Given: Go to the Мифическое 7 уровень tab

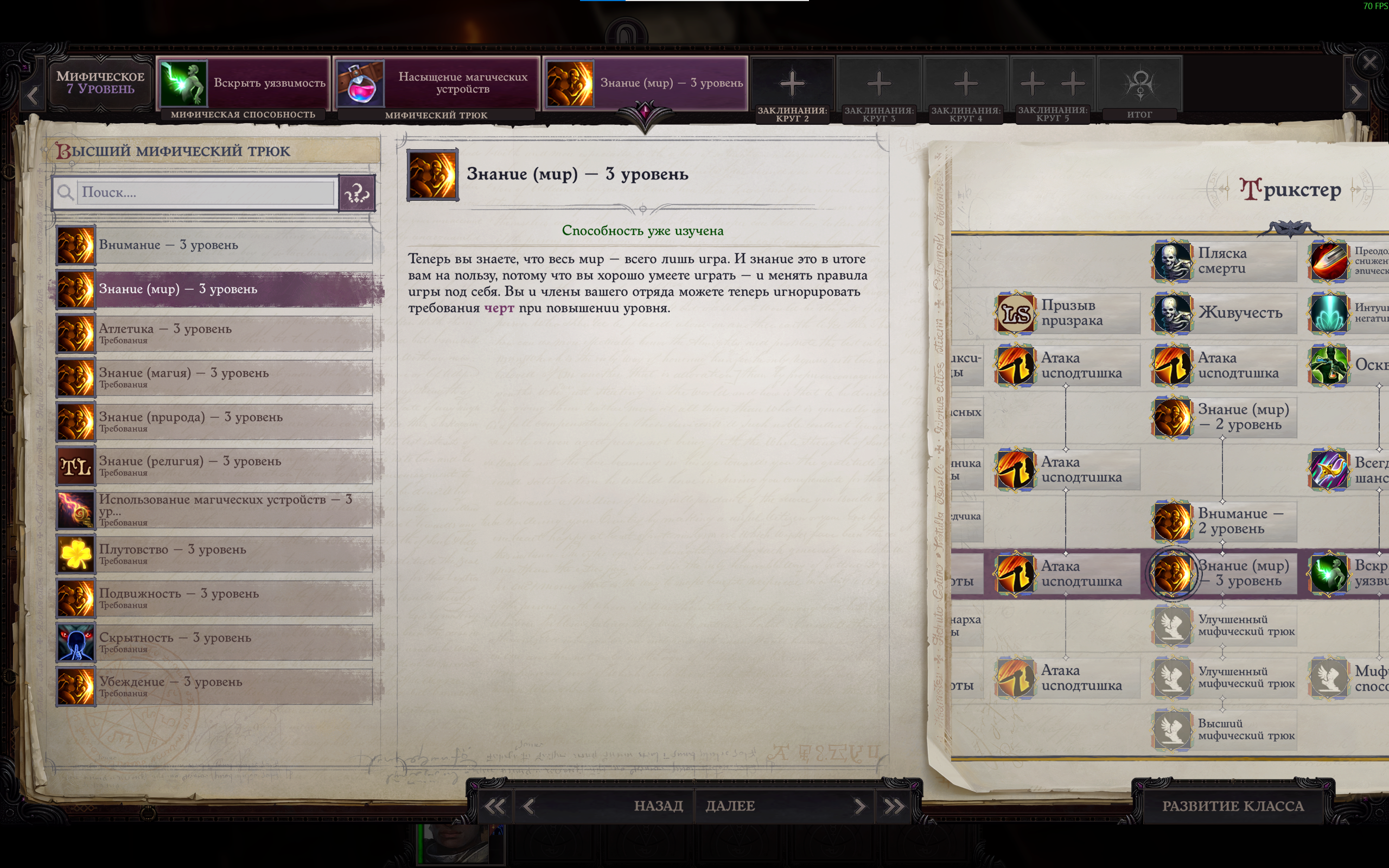Looking at the screenshot, I should coord(100,83).
